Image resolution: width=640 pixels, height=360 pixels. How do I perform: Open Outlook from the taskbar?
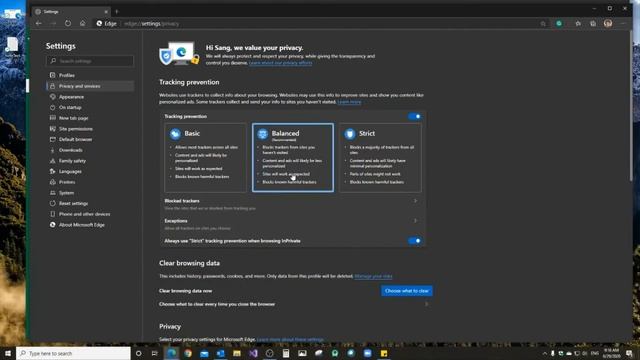(220, 353)
